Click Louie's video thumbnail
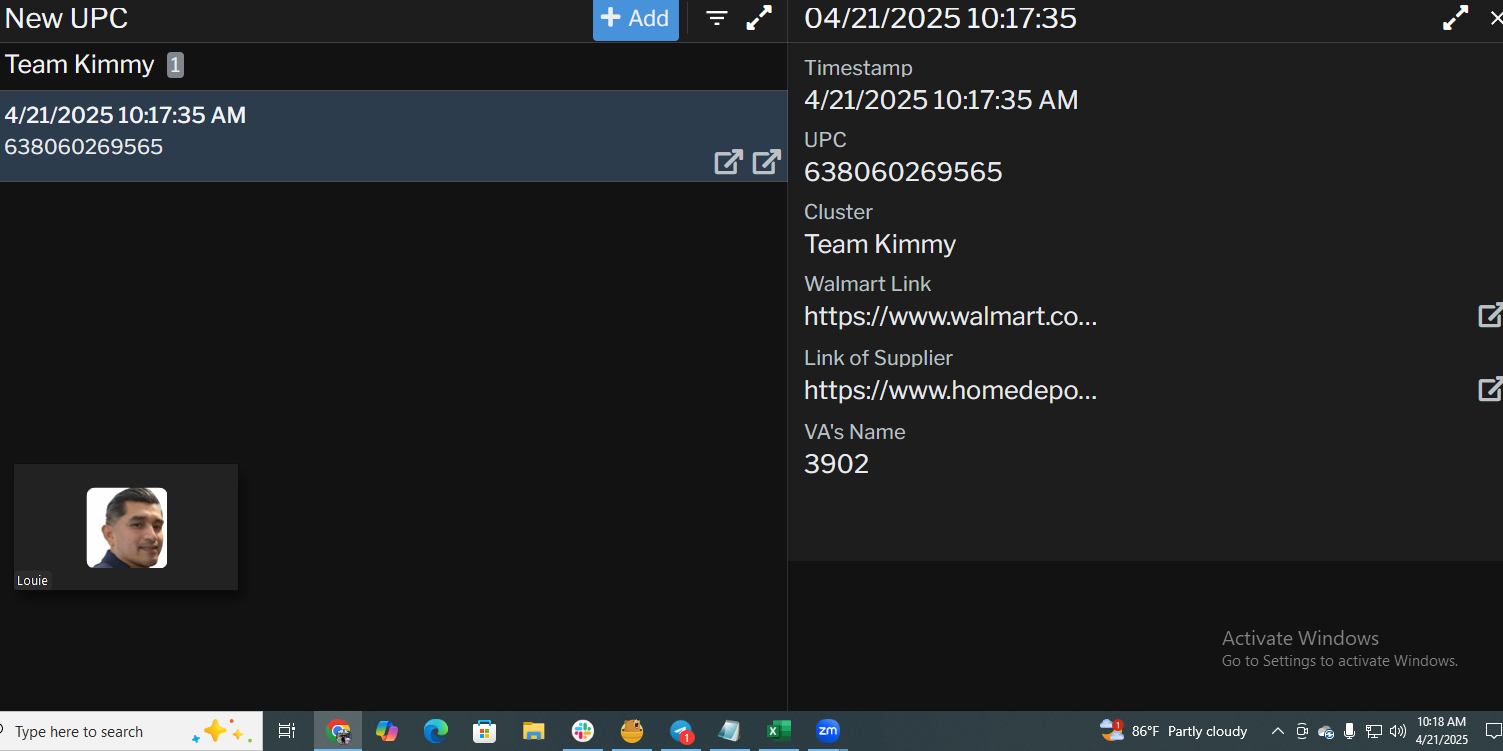 (x=126, y=527)
